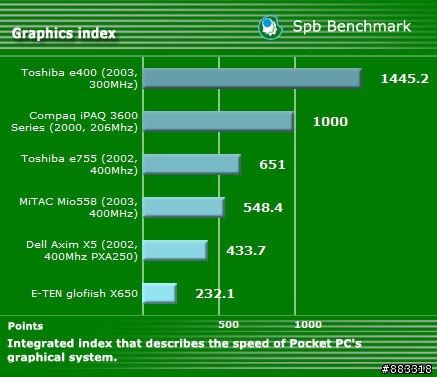The image size is (437, 377).
Task: Click the Integrated index description text
Action: pos(184,350)
